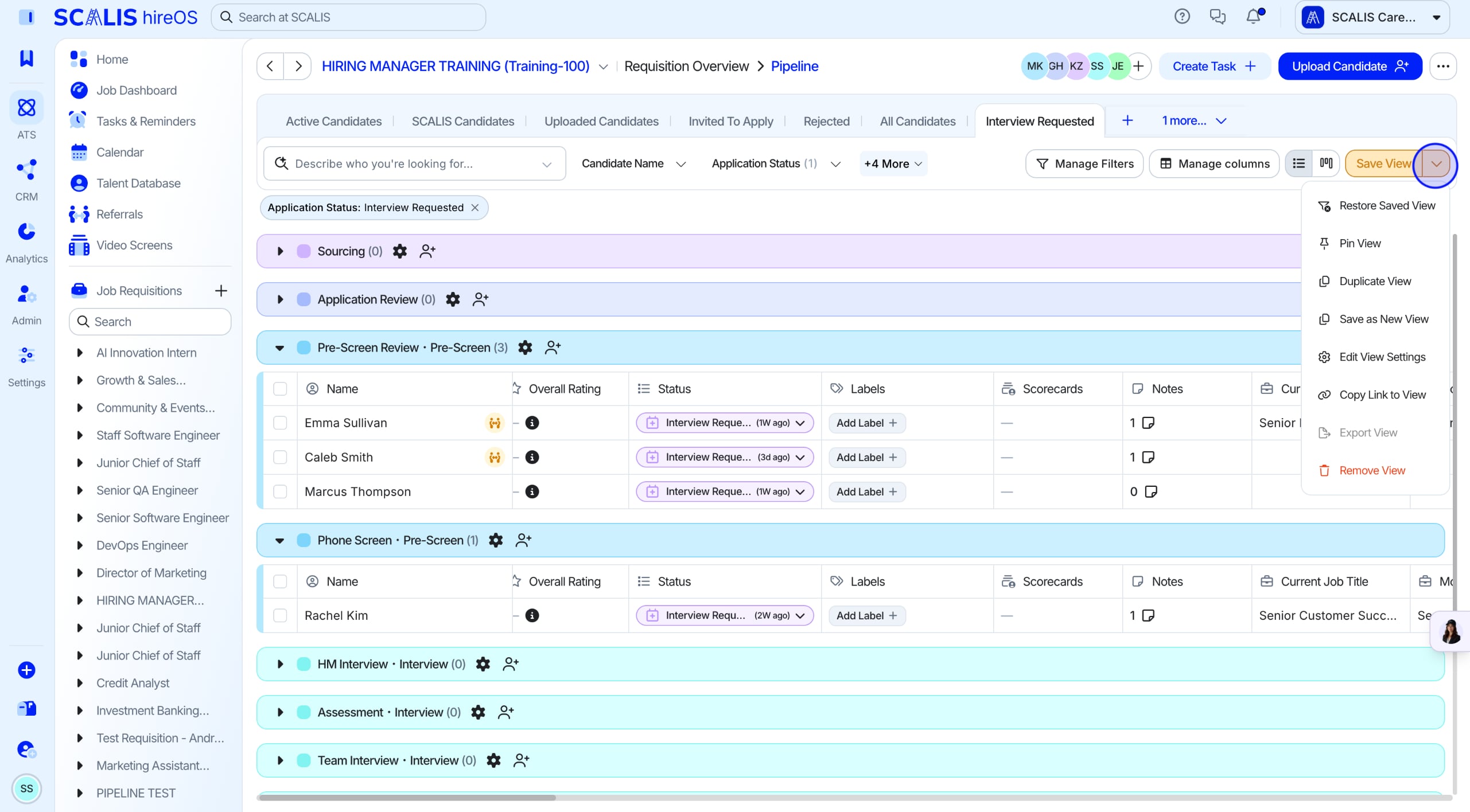Click HM Interview stage color swatch
This screenshot has height=812, width=1470.
coord(304,664)
